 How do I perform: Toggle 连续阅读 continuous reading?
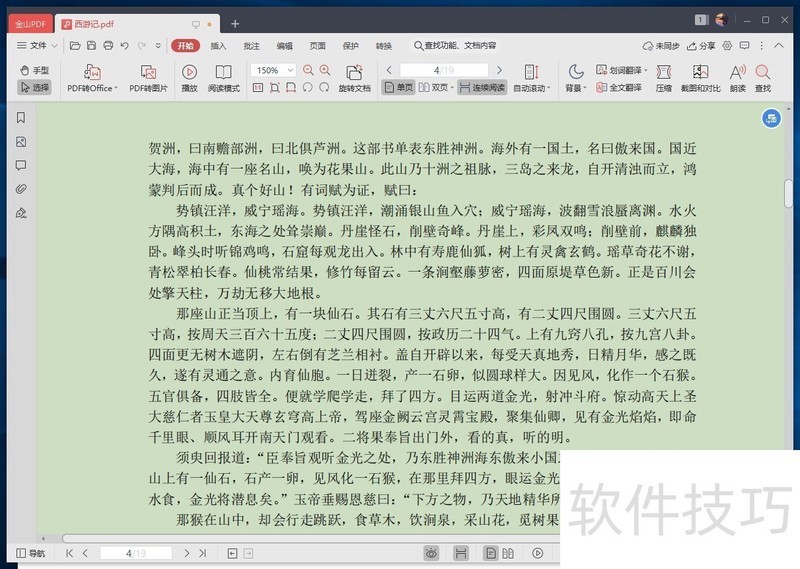482,88
